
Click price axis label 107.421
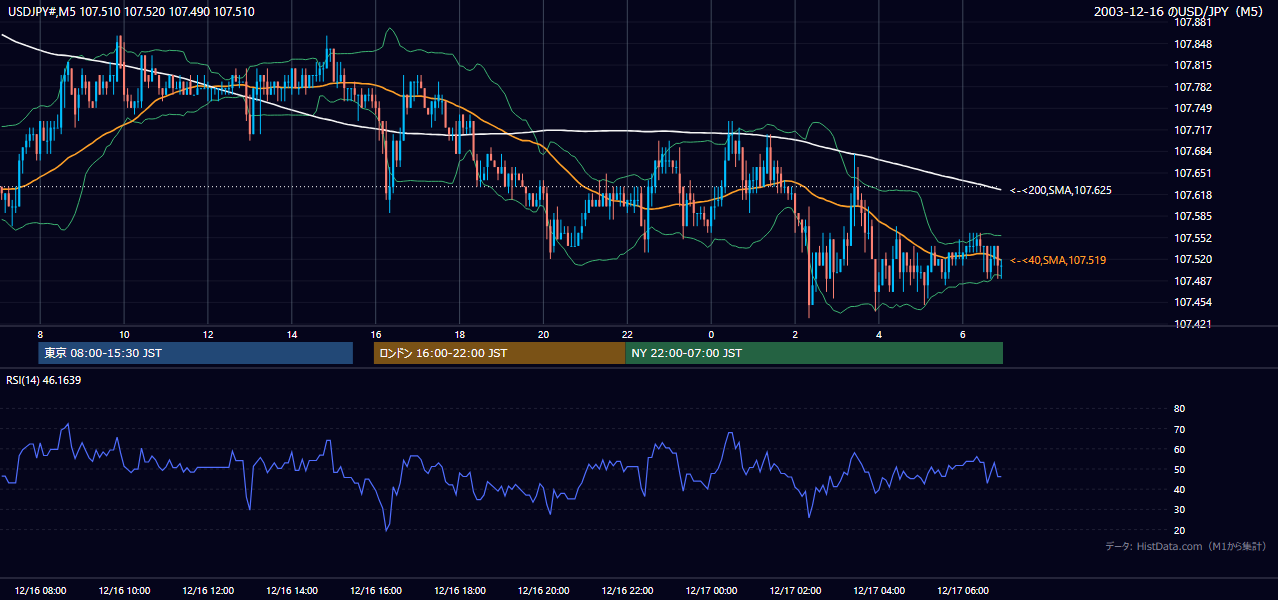[x=1193, y=324]
